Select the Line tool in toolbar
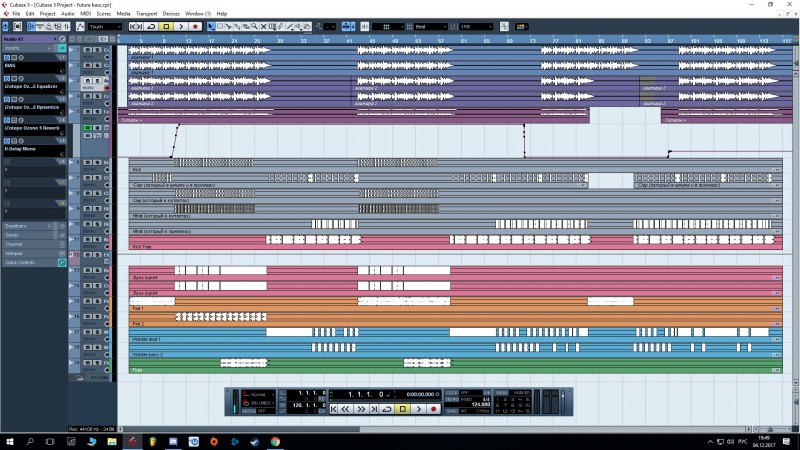Viewport: 800px width, 450px height. [290, 27]
